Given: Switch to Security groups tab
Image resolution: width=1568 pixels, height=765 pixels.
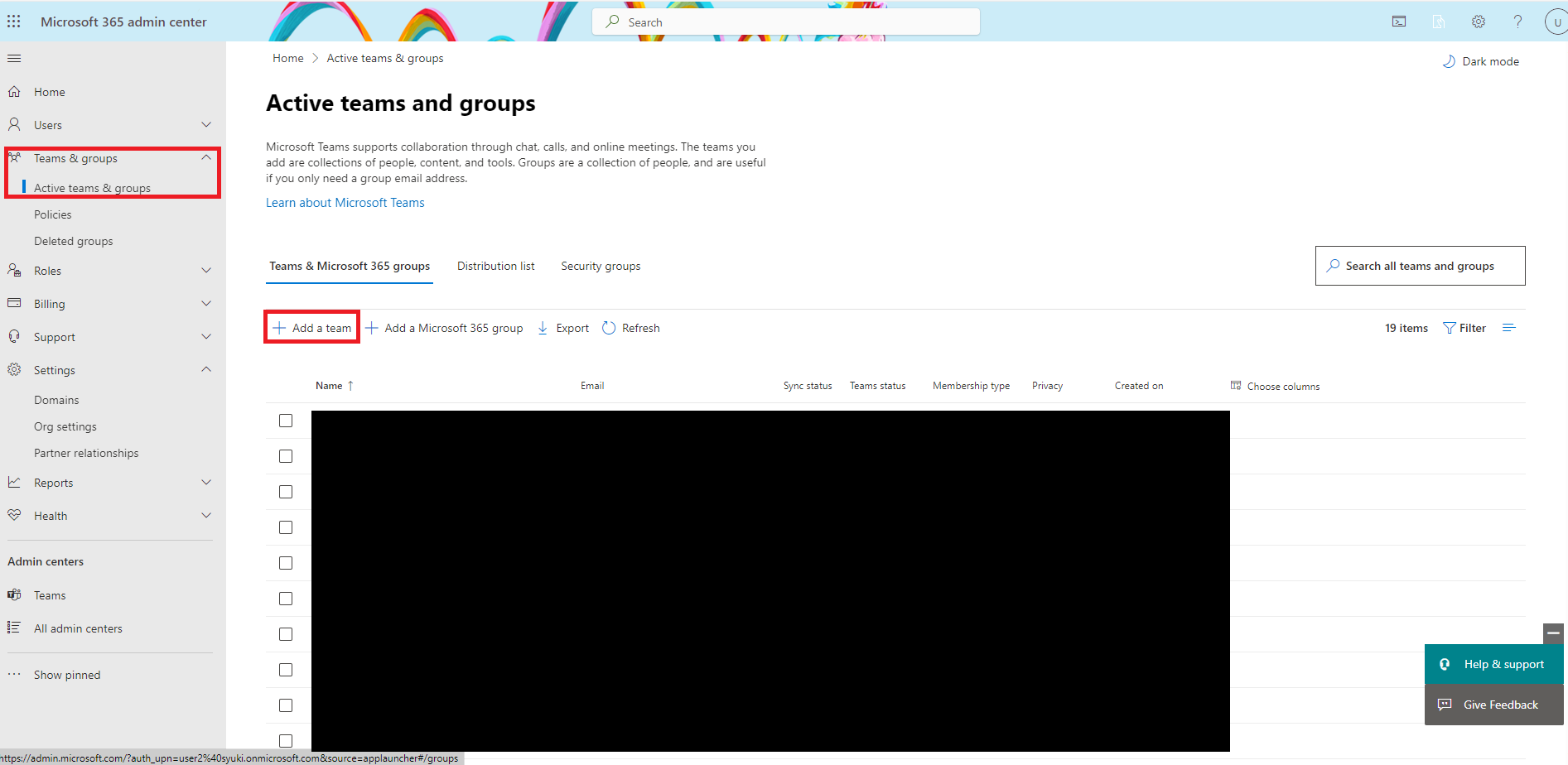Looking at the screenshot, I should [601, 266].
